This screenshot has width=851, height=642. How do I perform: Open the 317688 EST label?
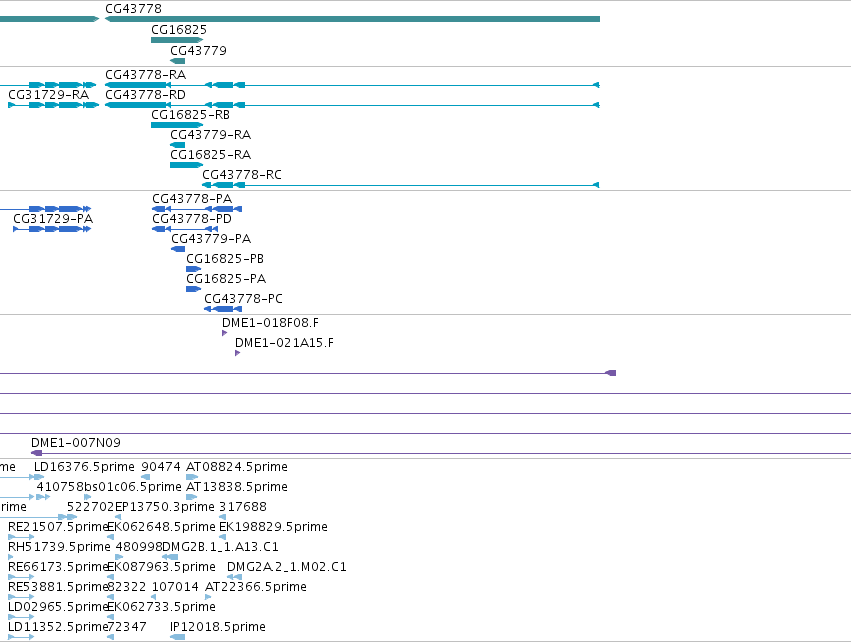pos(243,507)
